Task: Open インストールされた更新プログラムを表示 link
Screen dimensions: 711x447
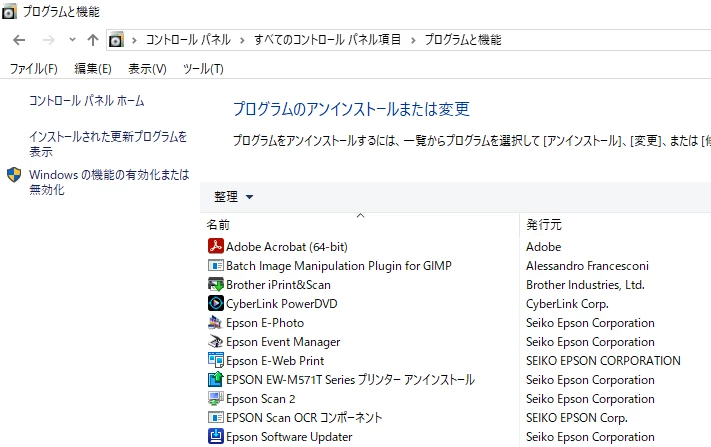Action: [108, 144]
